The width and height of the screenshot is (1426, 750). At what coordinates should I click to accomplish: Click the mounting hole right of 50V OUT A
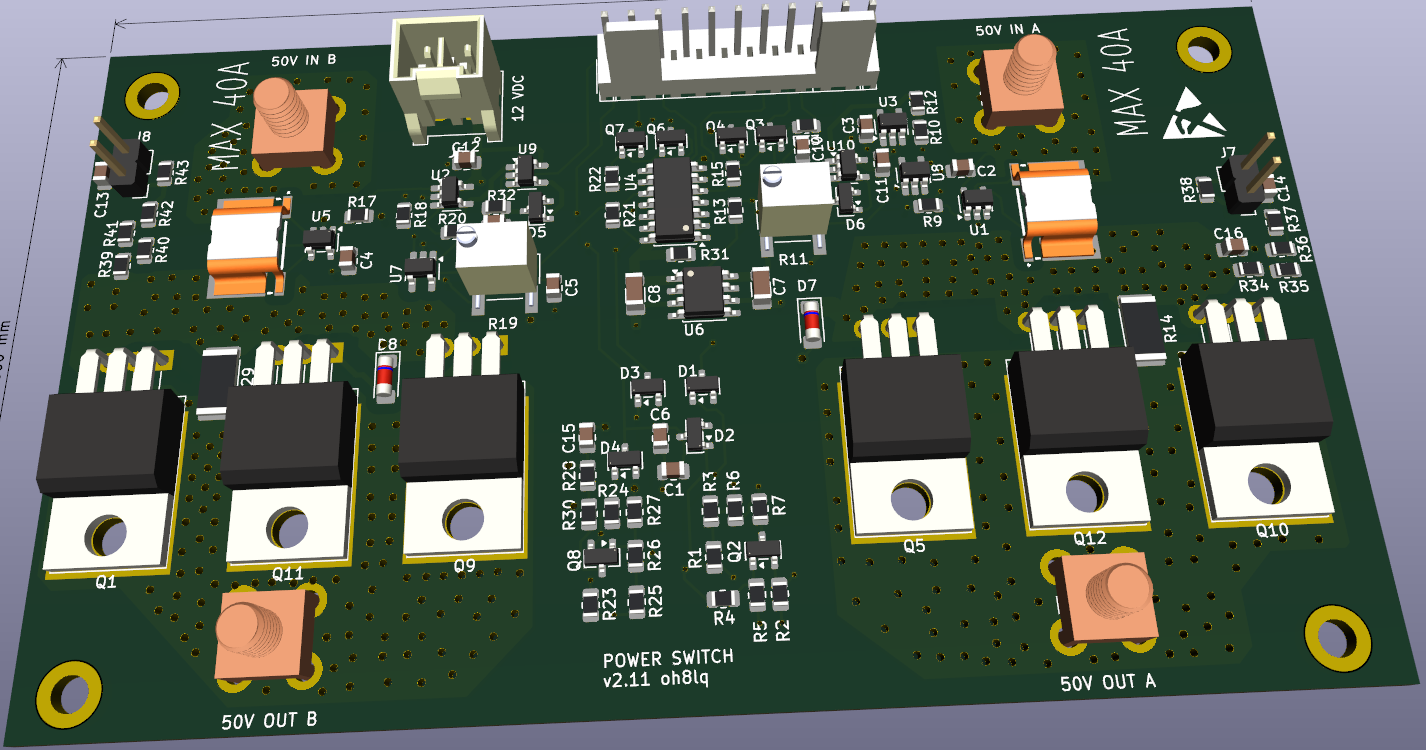pos(1337,638)
